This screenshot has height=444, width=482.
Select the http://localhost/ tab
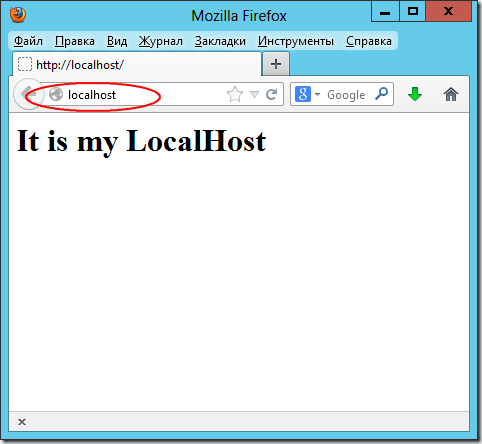pyautogui.click(x=137, y=64)
